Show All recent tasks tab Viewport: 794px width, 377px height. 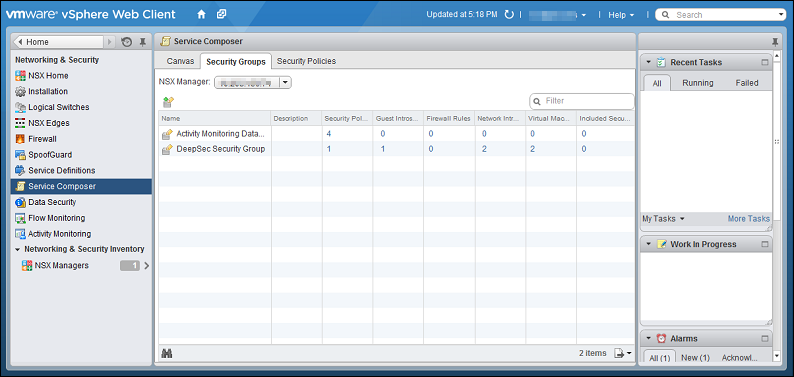[657, 83]
